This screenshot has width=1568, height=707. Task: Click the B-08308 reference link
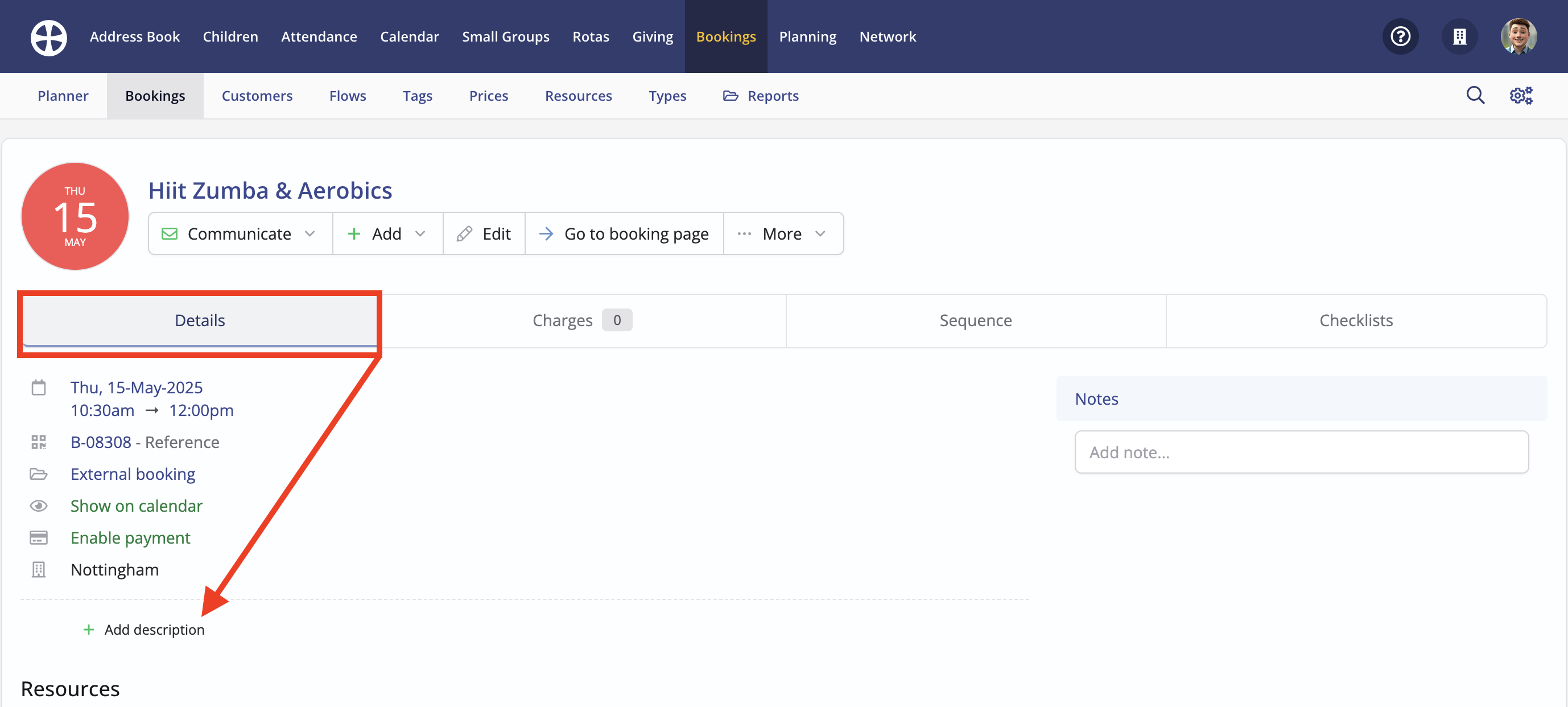tap(101, 442)
